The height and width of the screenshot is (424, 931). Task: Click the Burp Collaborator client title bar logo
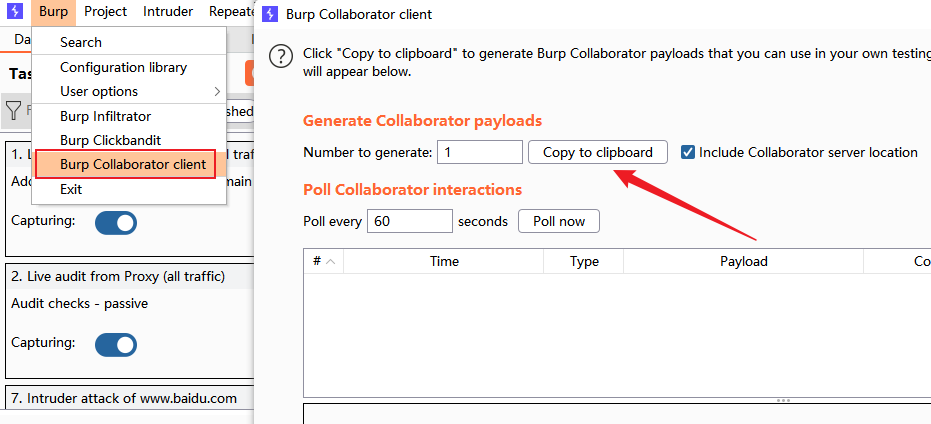tap(271, 15)
